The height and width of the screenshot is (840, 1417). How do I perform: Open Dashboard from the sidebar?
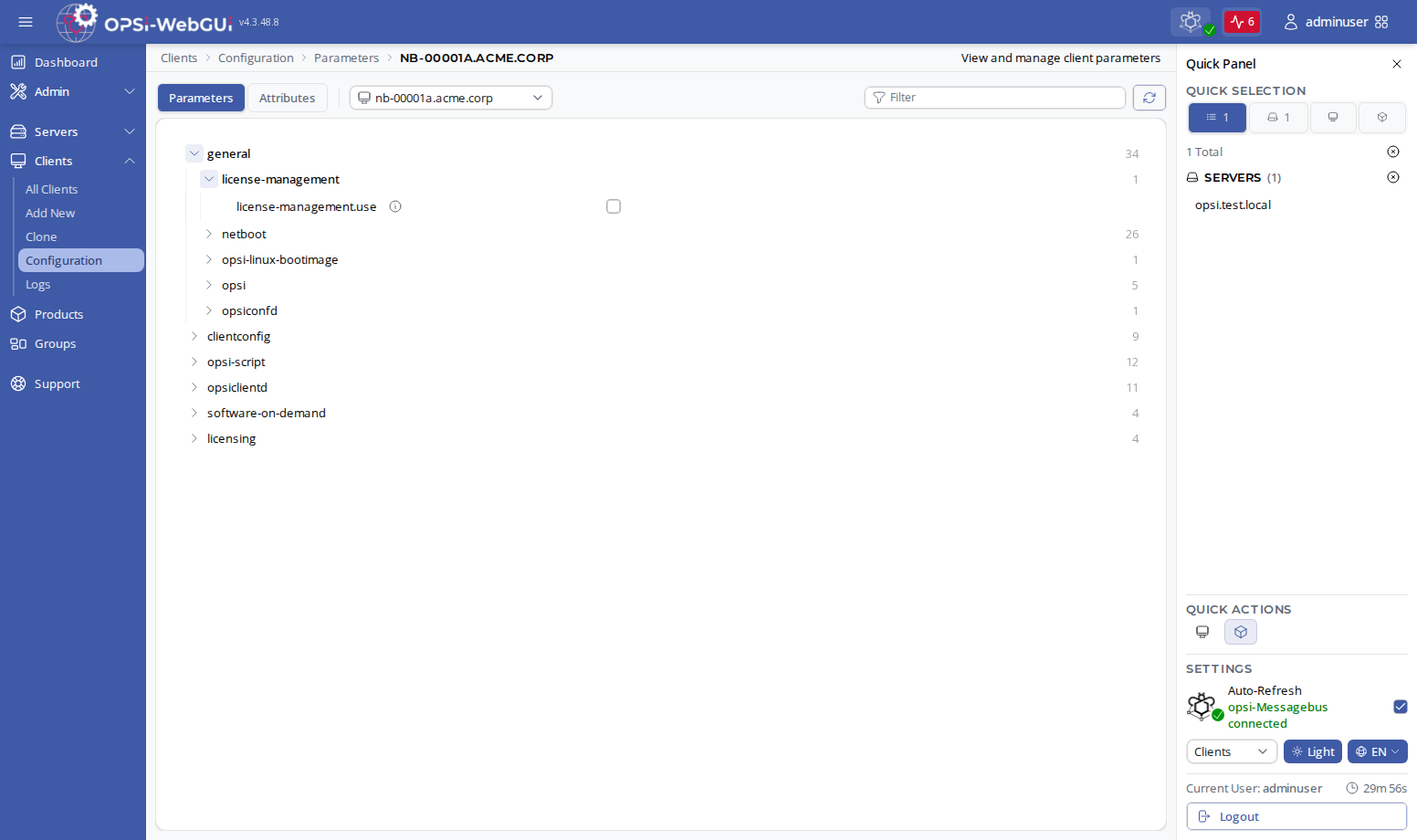click(x=73, y=62)
